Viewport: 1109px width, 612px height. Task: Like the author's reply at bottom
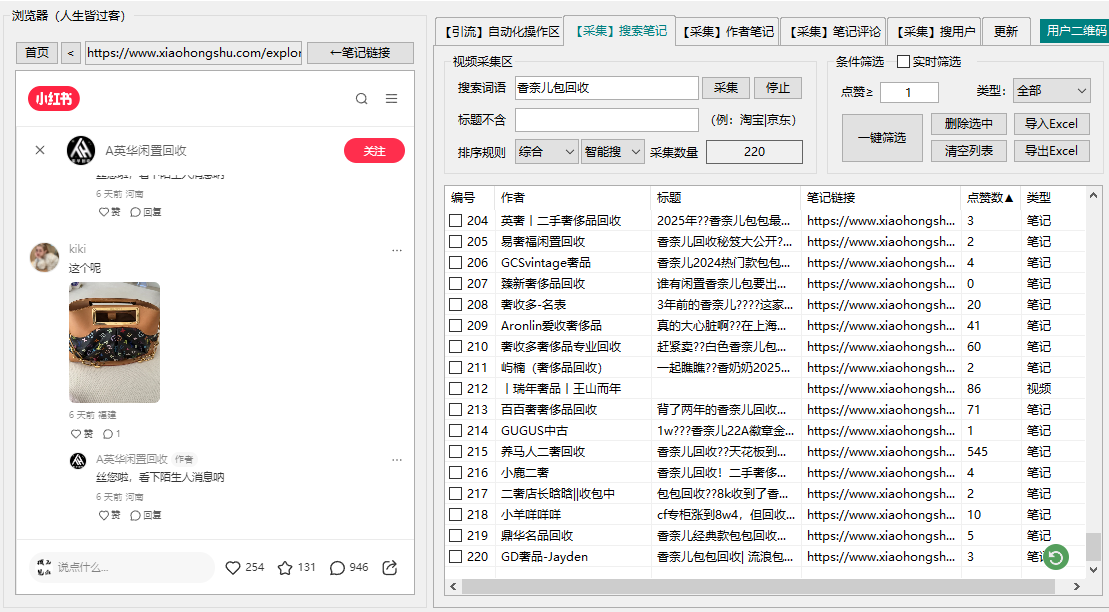[x=104, y=516]
